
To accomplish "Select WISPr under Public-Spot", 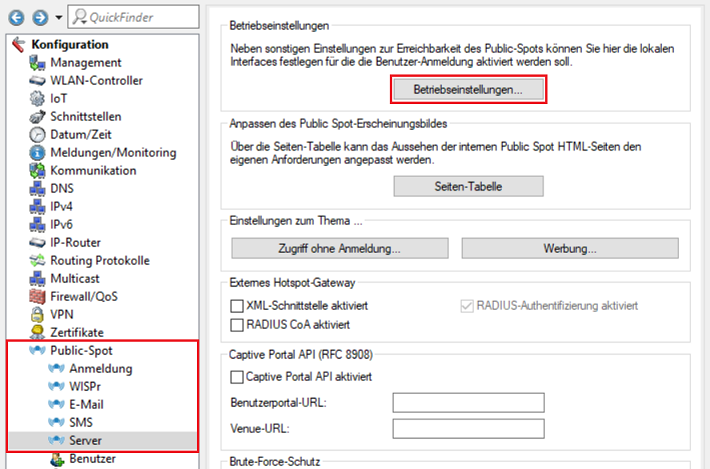I will 85,386.
